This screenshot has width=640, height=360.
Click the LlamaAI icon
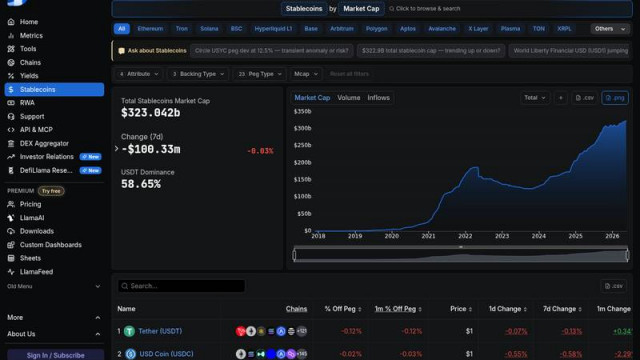(11, 218)
